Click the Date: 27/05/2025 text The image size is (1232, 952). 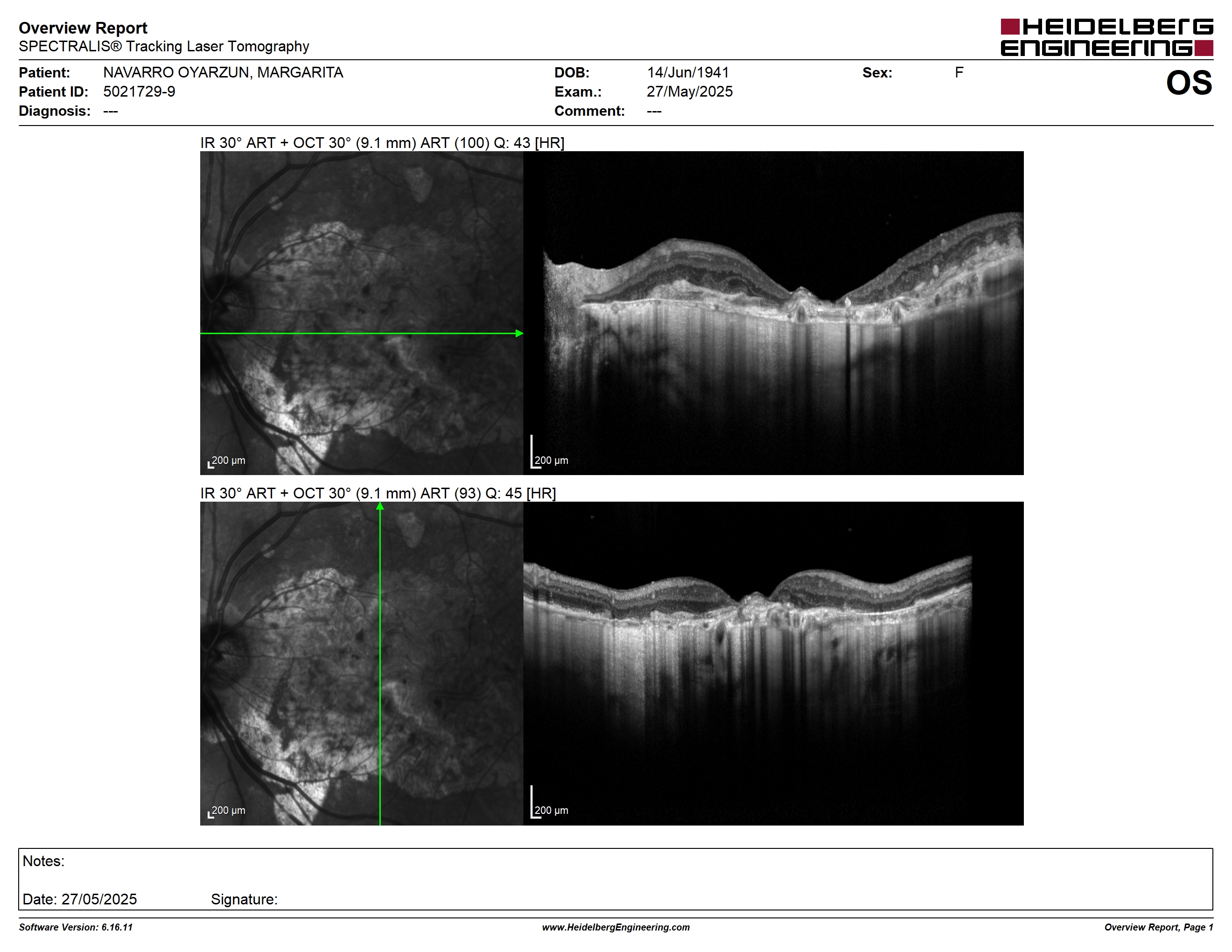pyautogui.click(x=79, y=899)
